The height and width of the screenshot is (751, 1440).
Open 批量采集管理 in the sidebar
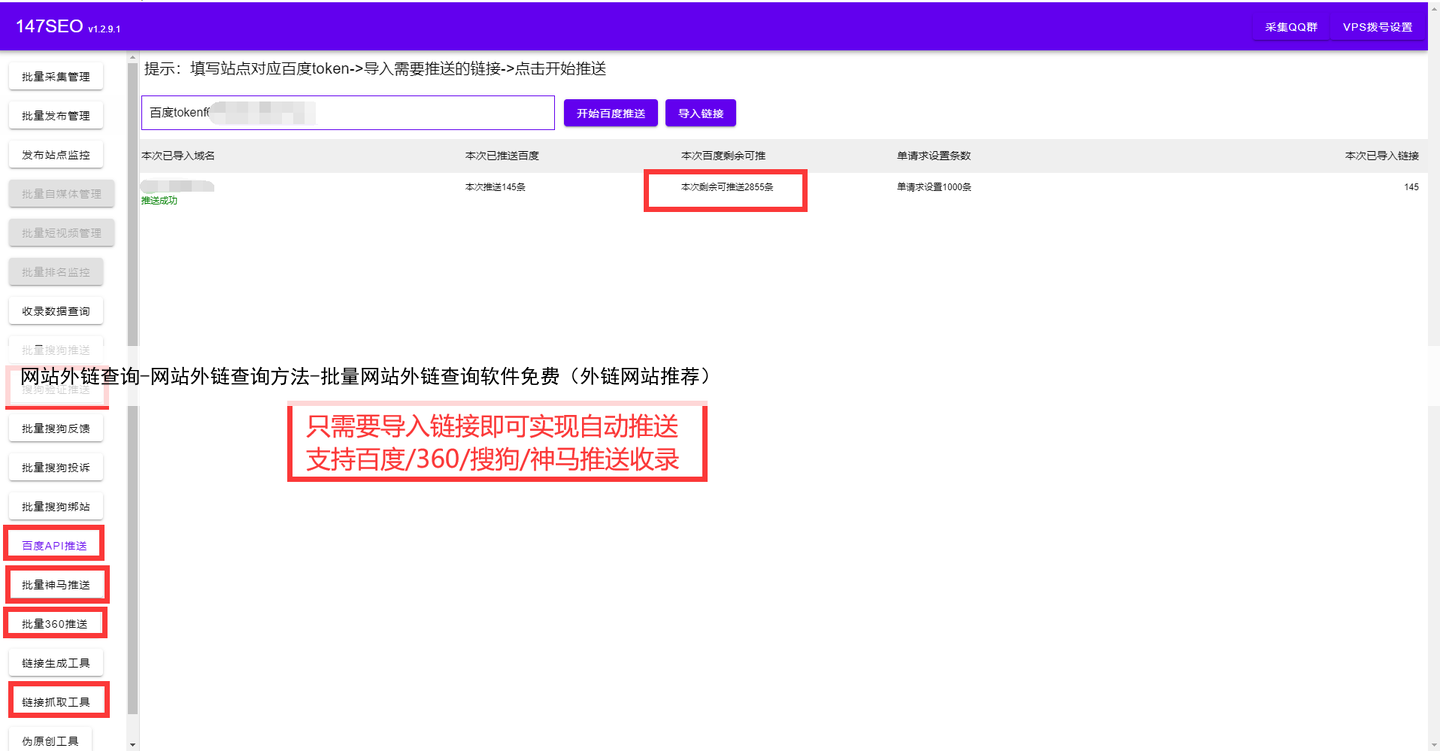pyautogui.click(x=56, y=77)
